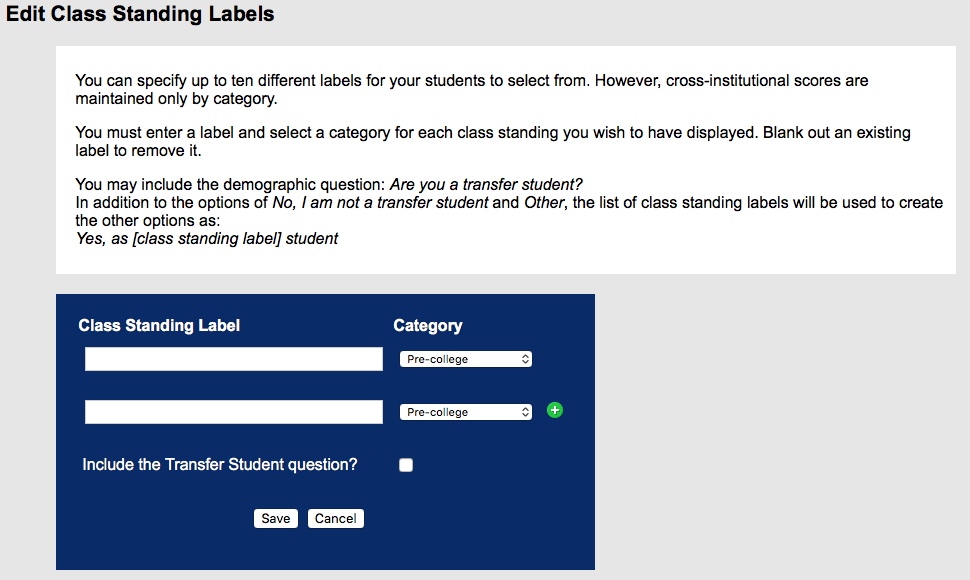Click the paragraph about specifying up to ten labels
970x580 pixels.
pos(471,90)
